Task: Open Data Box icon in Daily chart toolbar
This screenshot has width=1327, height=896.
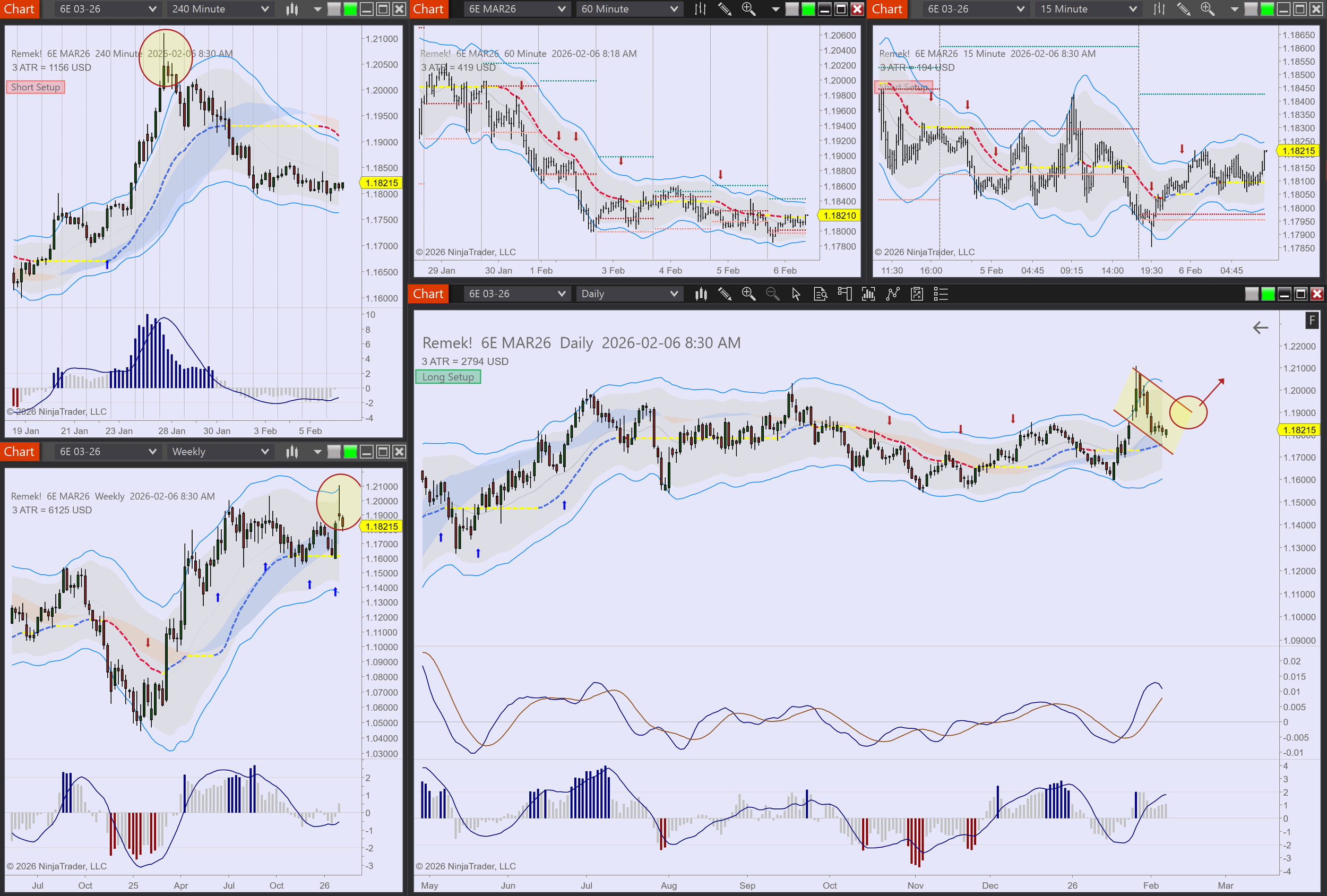Action: coord(820,294)
